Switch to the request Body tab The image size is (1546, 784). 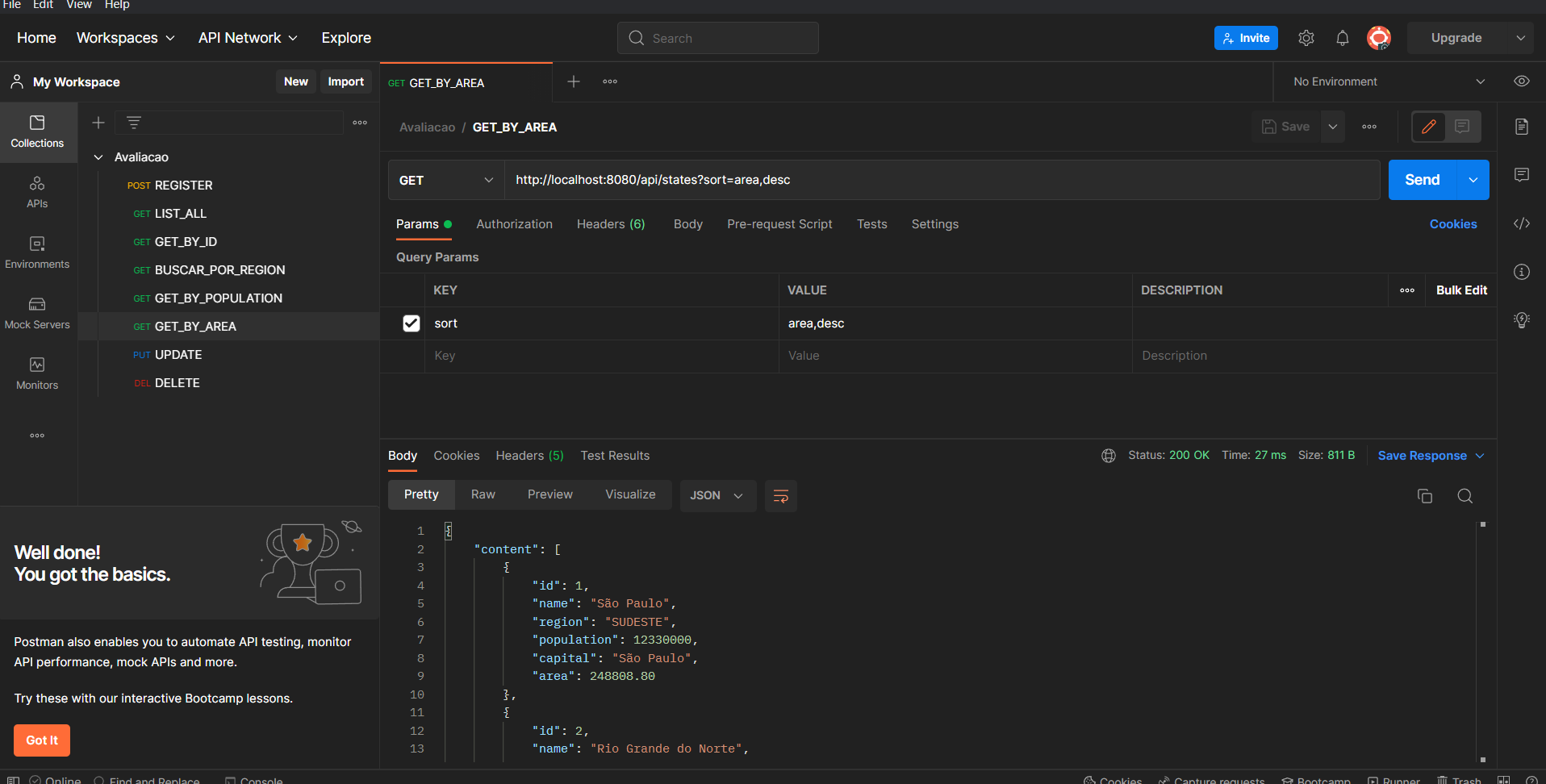688,224
